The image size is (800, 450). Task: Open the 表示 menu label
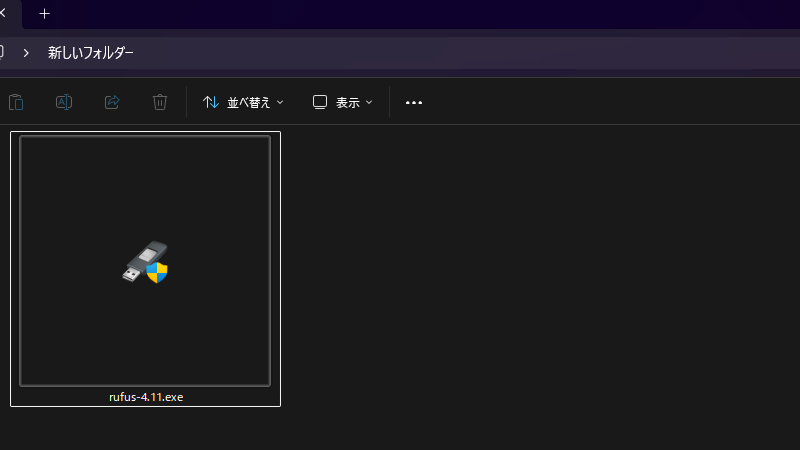pos(347,102)
